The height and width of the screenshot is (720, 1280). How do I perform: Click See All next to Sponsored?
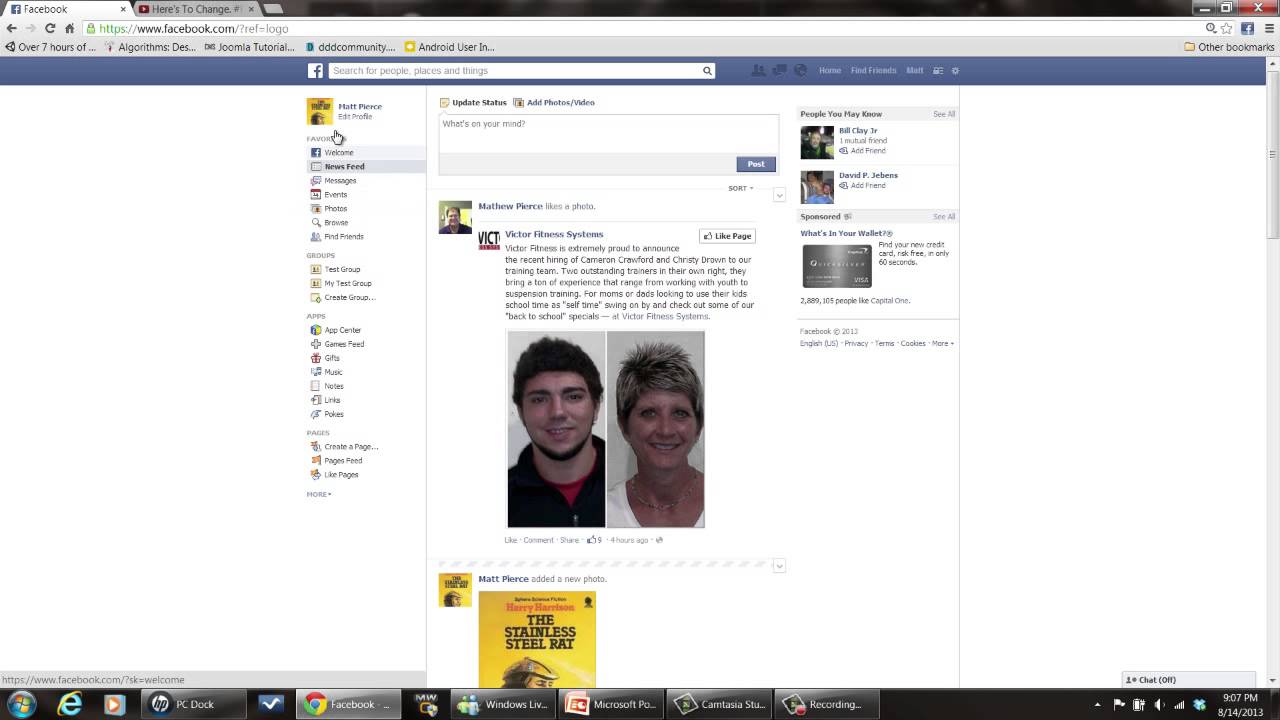(944, 216)
